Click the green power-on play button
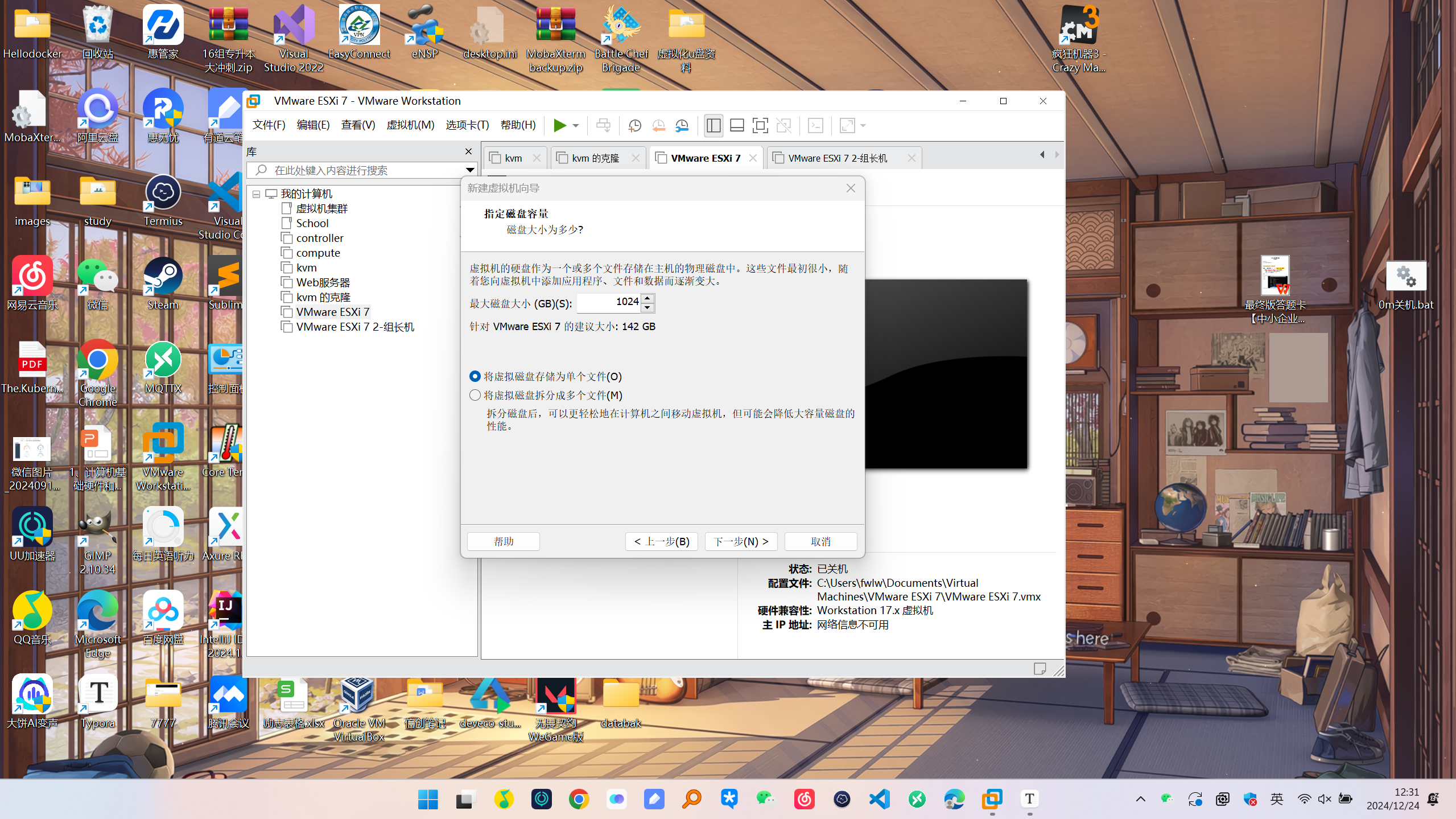Viewport: 1456px width, 819px height. [559, 125]
